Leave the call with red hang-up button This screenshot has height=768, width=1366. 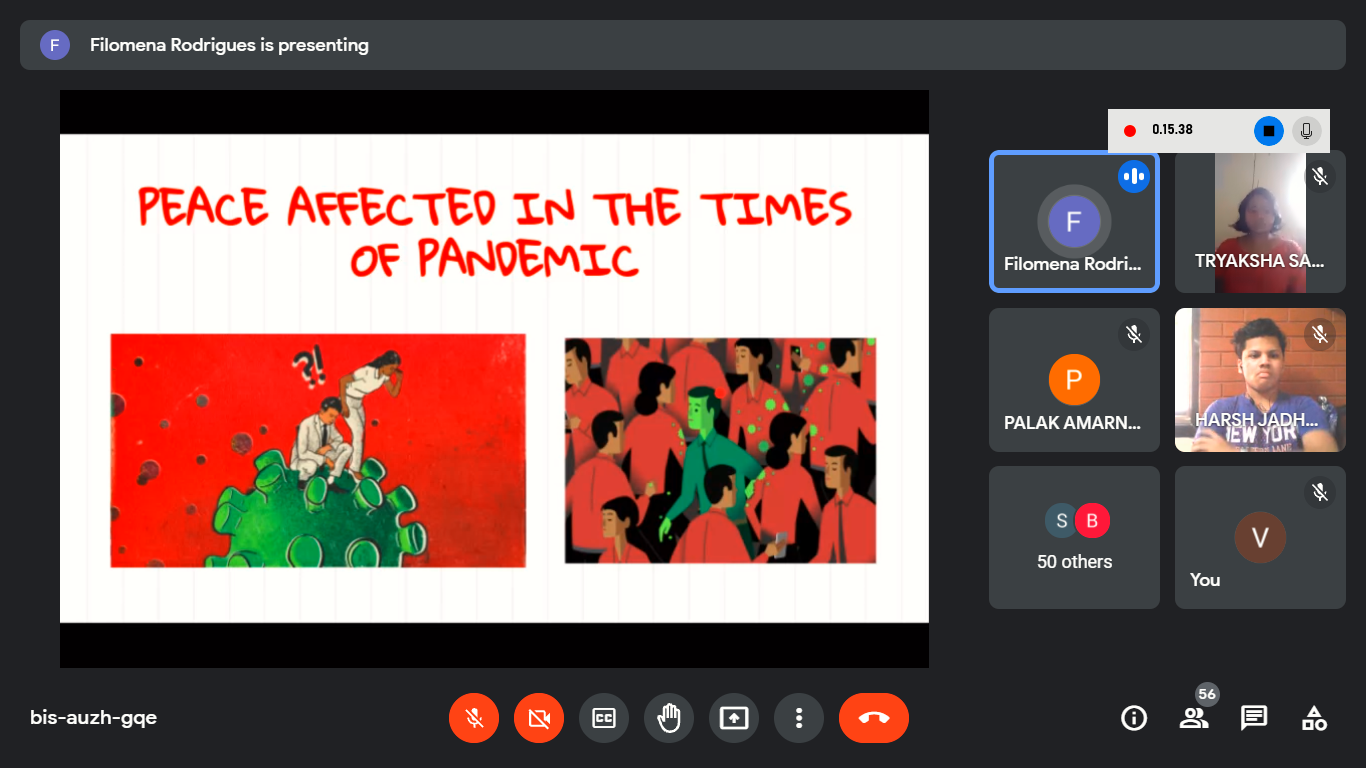[x=873, y=718]
